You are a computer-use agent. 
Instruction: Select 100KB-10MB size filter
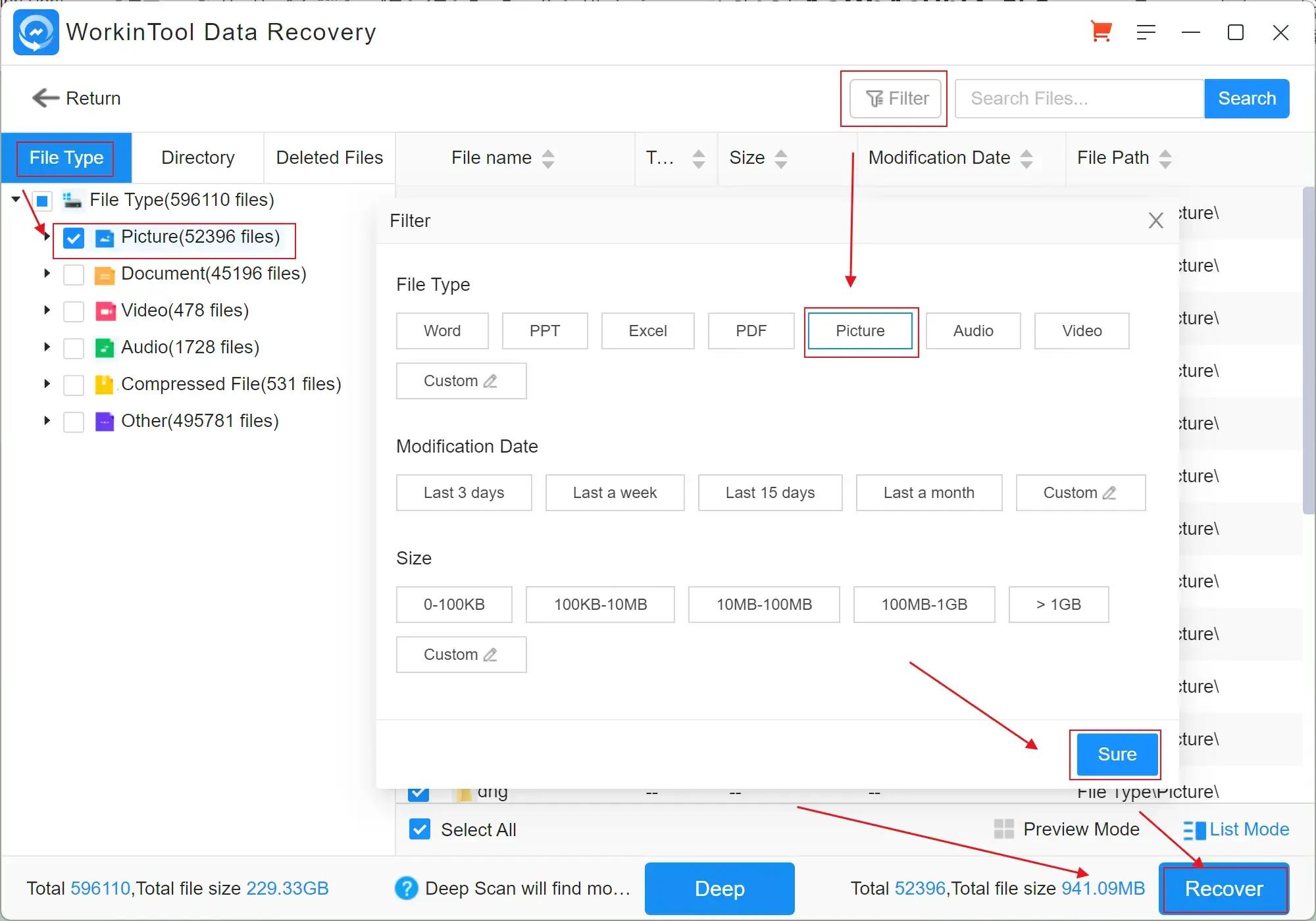(x=601, y=605)
